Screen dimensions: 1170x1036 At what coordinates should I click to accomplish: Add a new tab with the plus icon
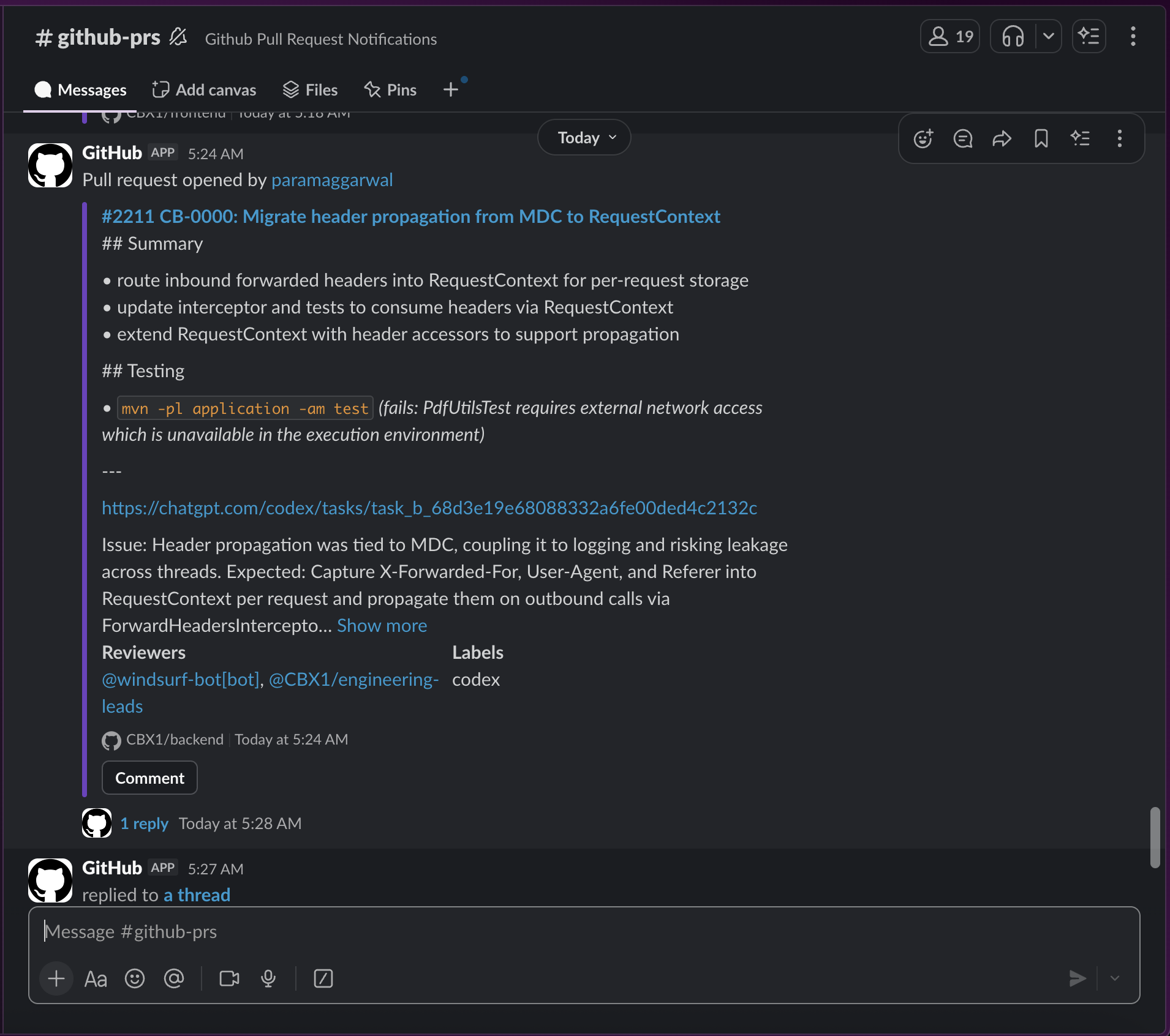(x=451, y=90)
